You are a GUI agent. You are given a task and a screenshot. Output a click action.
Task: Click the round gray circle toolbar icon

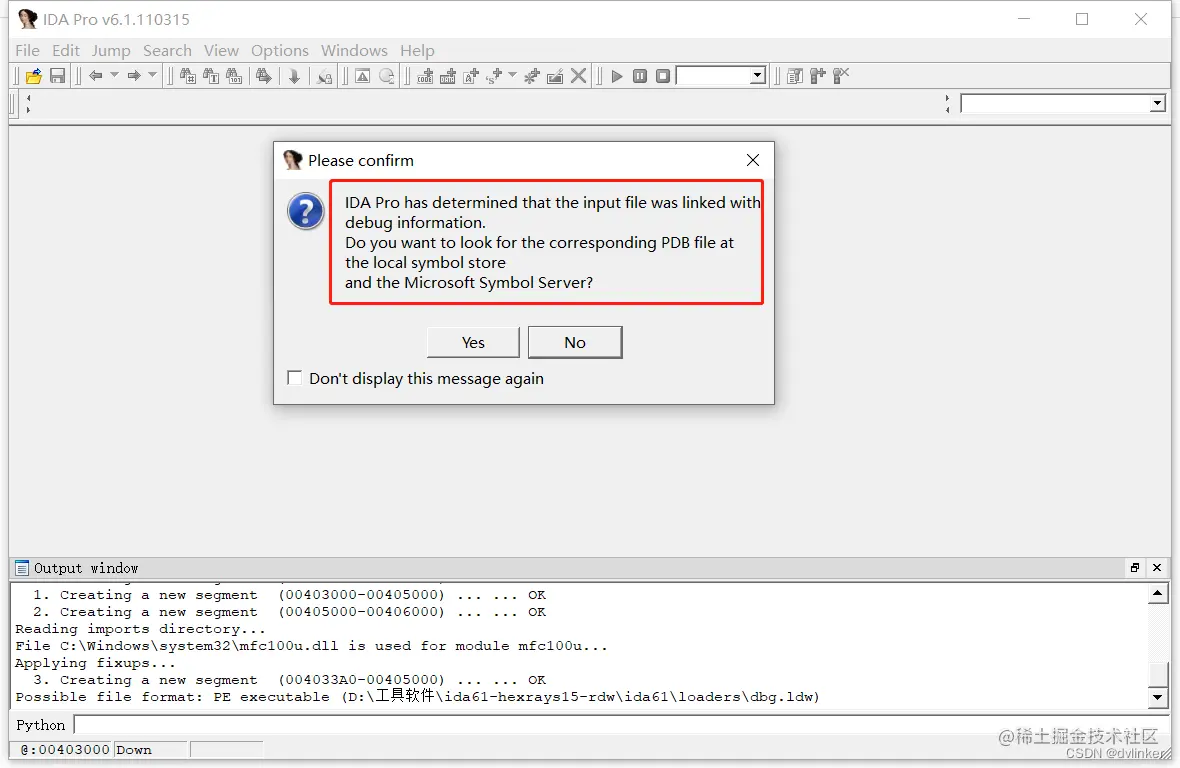pos(387,76)
